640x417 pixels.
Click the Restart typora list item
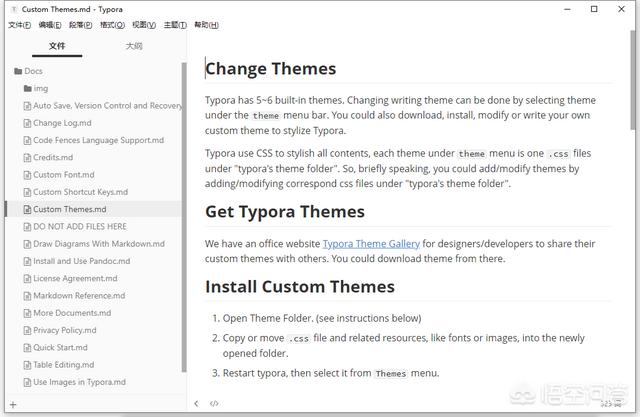coord(331,373)
